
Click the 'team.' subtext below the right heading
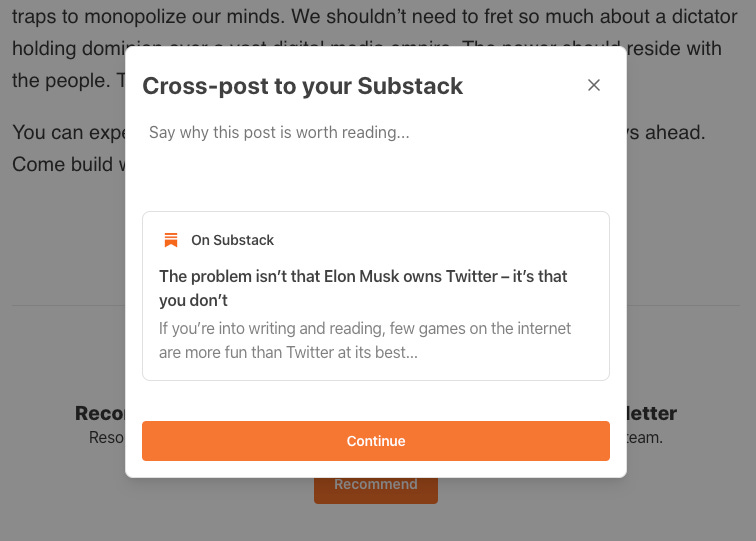tap(645, 437)
